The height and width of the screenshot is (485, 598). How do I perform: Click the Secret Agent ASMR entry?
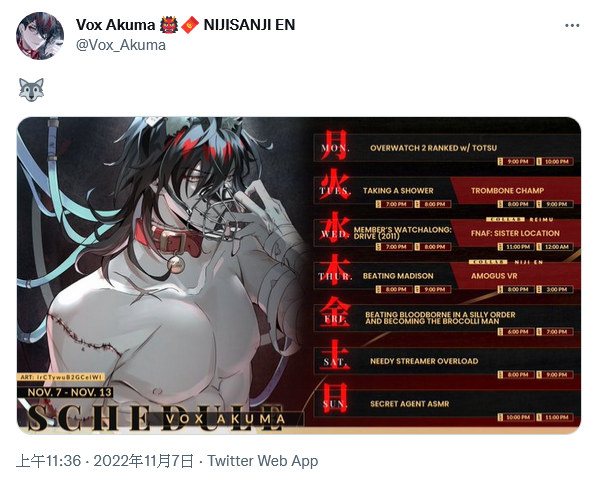tap(409, 404)
